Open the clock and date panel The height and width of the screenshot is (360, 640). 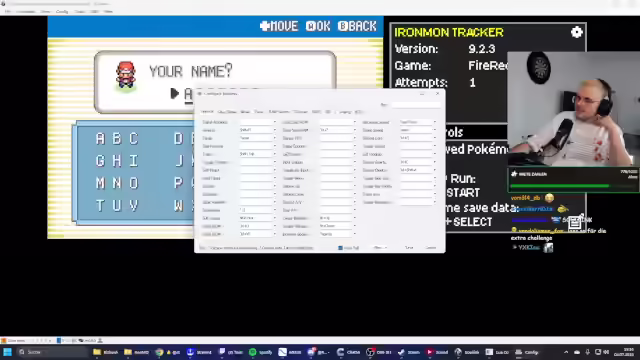[624, 352]
